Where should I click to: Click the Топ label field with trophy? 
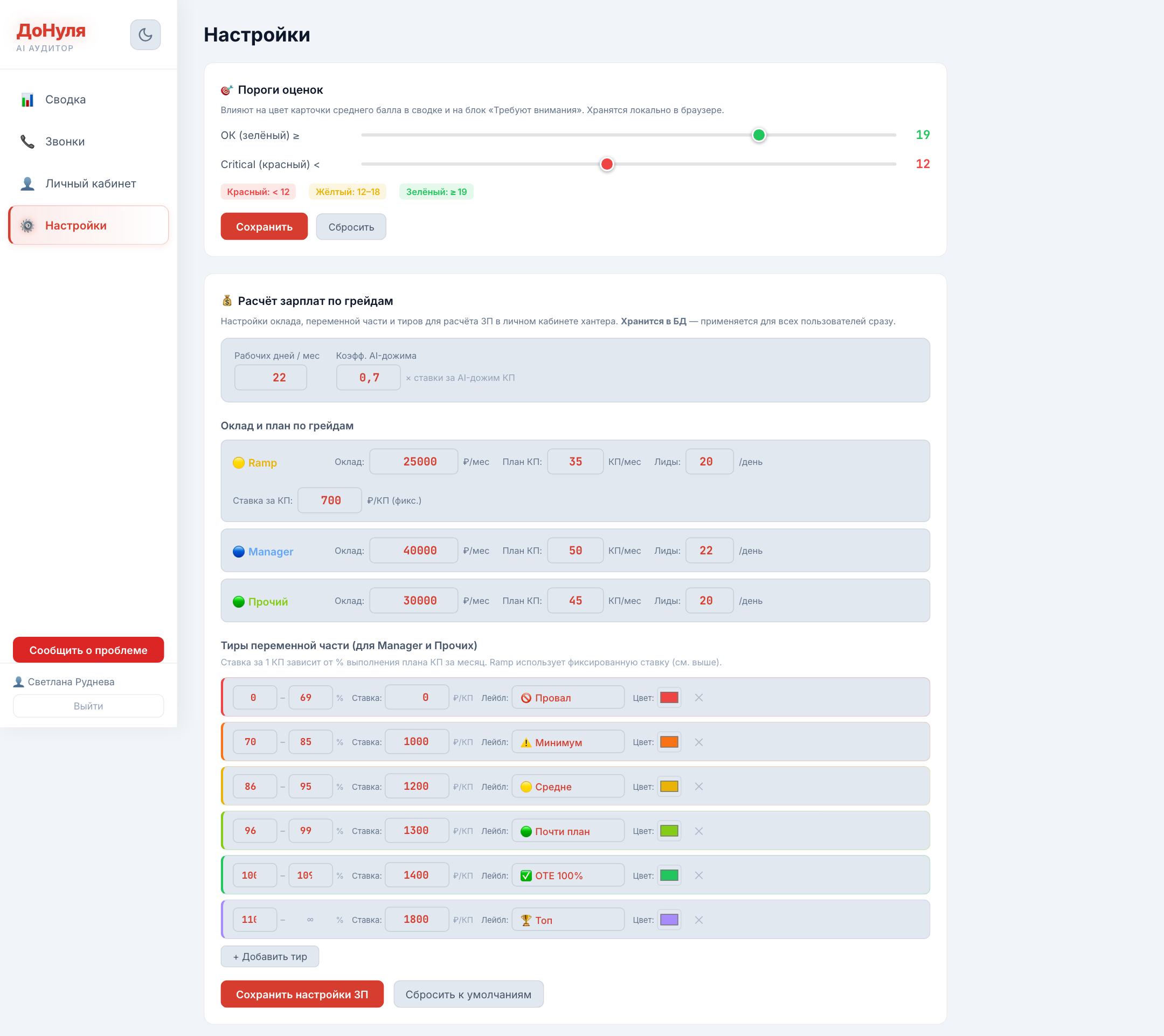click(568, 920)
